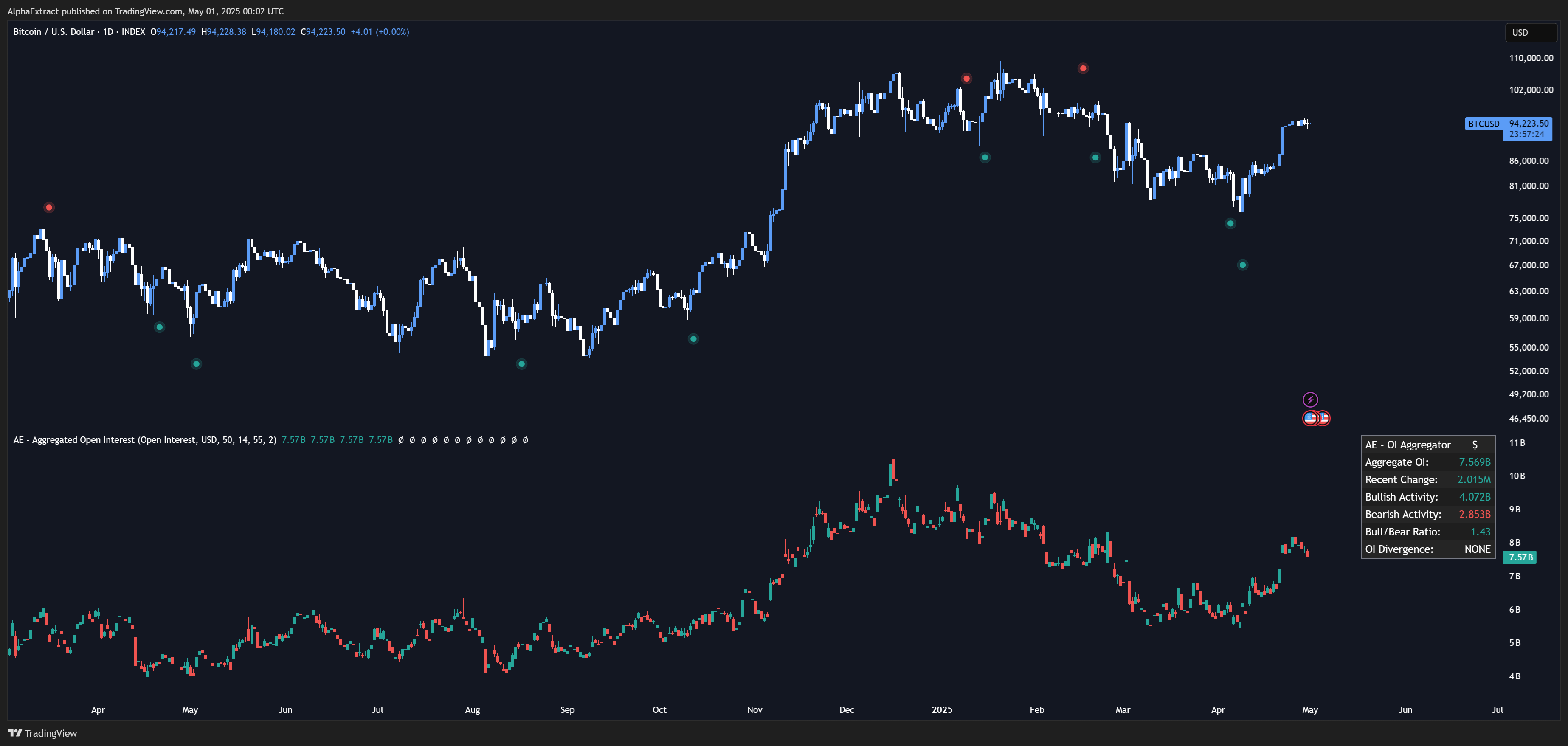
Task: Click the 110,000.00 price axis label
Action: 1531,59
